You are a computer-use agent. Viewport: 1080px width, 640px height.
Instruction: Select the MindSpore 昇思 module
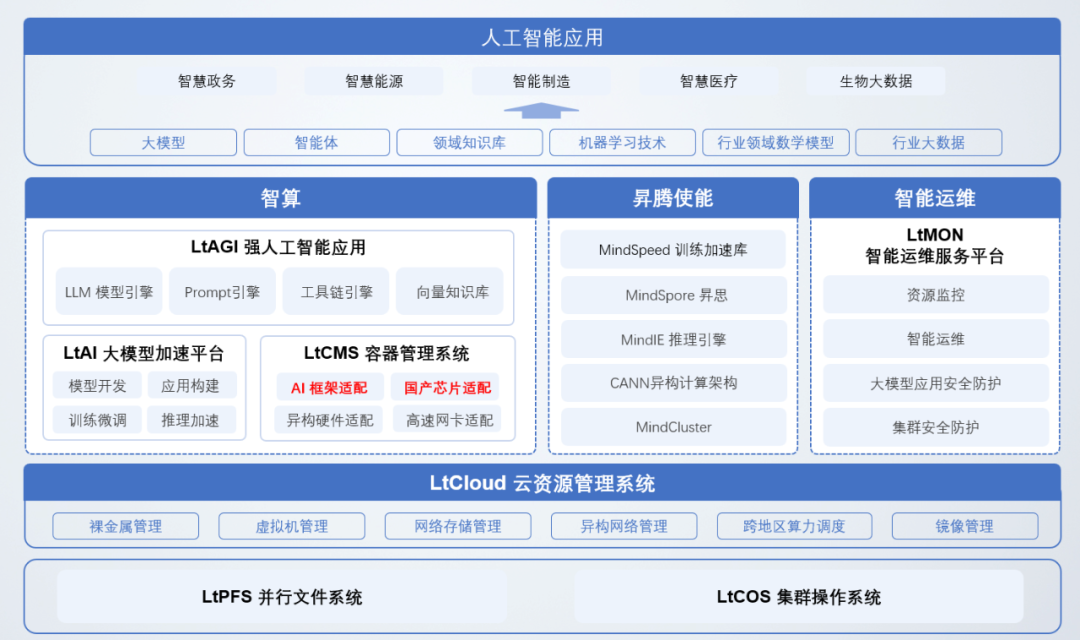click(672, 294)
